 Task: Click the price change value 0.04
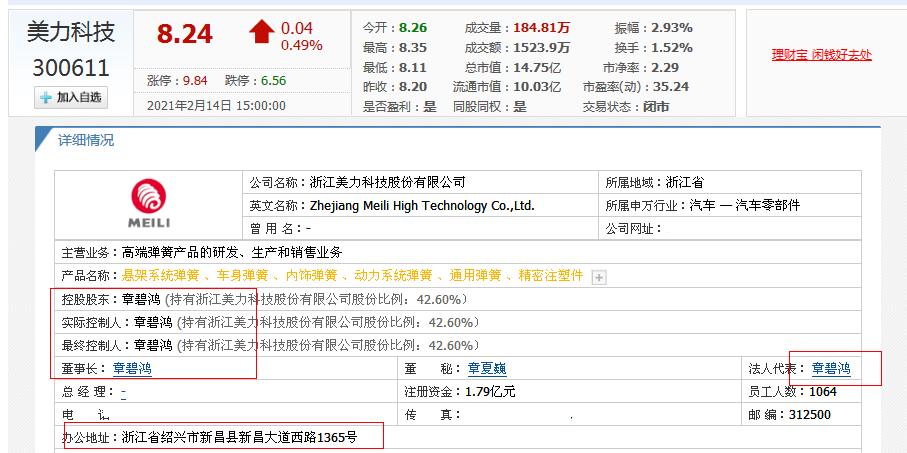coord(297,28)
